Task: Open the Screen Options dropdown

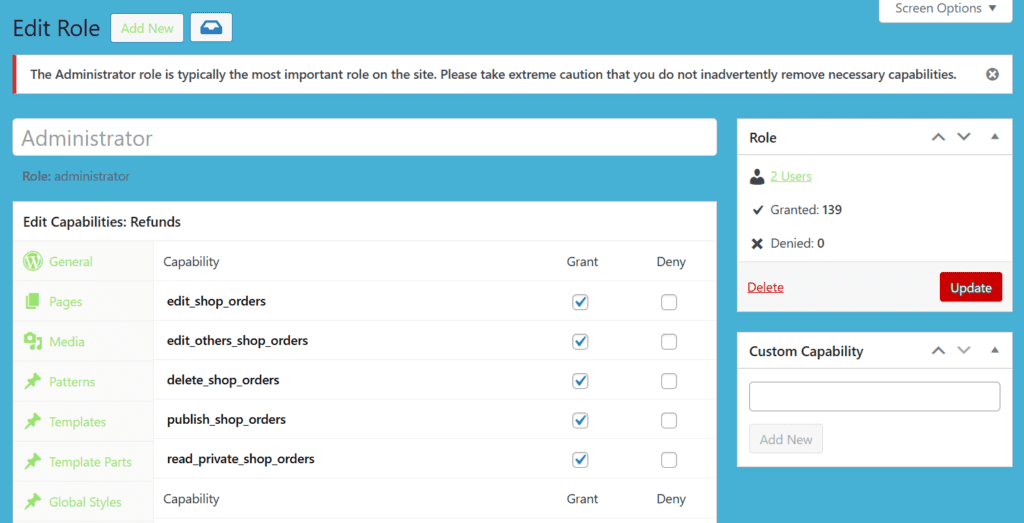Action: tap(945, 9)
